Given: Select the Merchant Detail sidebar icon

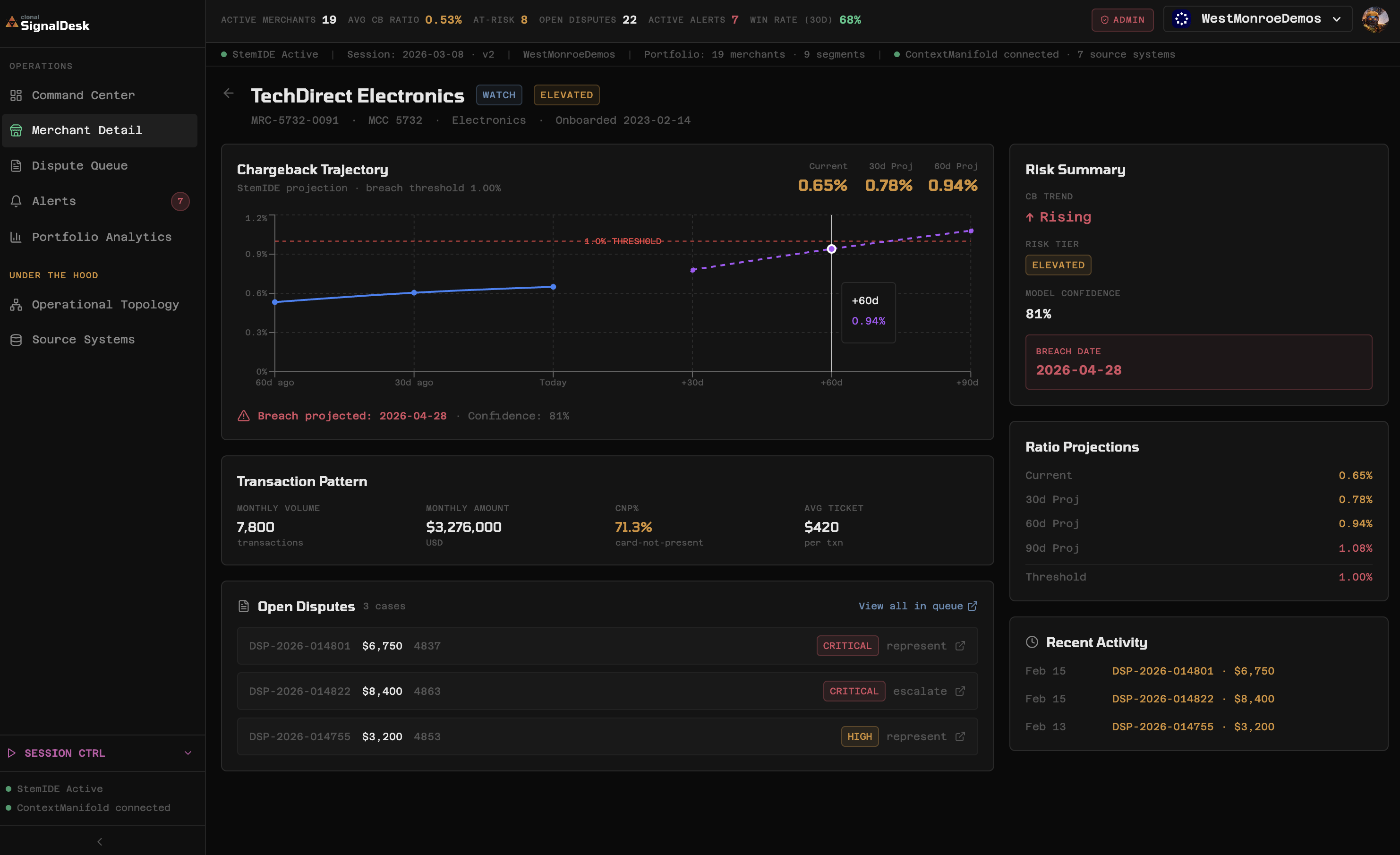Looking at the screenshot, I should pyautogui.click(x=16, y=130).
